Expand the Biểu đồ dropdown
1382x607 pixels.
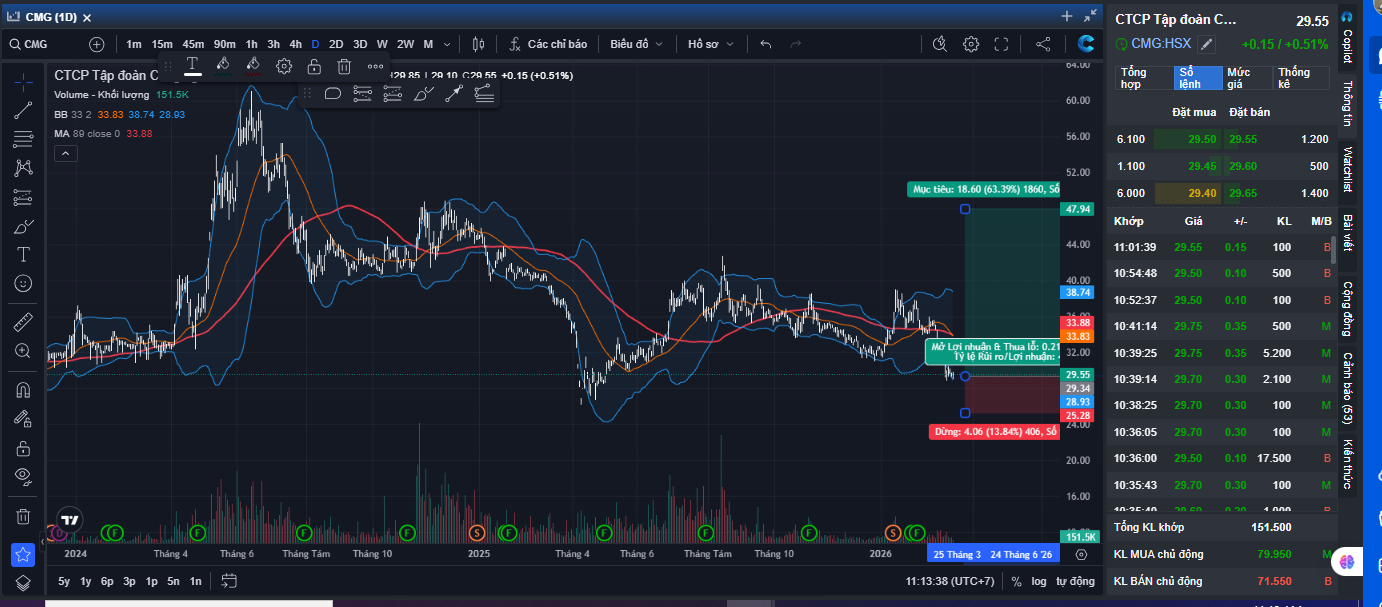tap(636, 44)
